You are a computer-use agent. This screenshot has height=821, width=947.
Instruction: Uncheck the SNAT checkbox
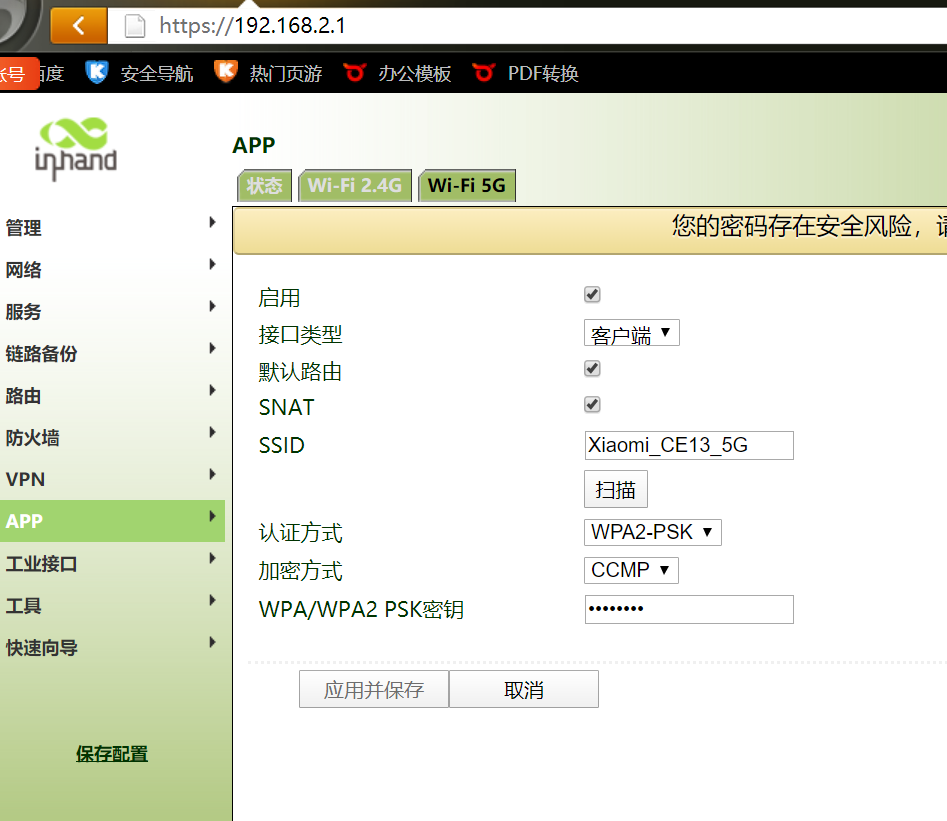(x=591, y=404)
